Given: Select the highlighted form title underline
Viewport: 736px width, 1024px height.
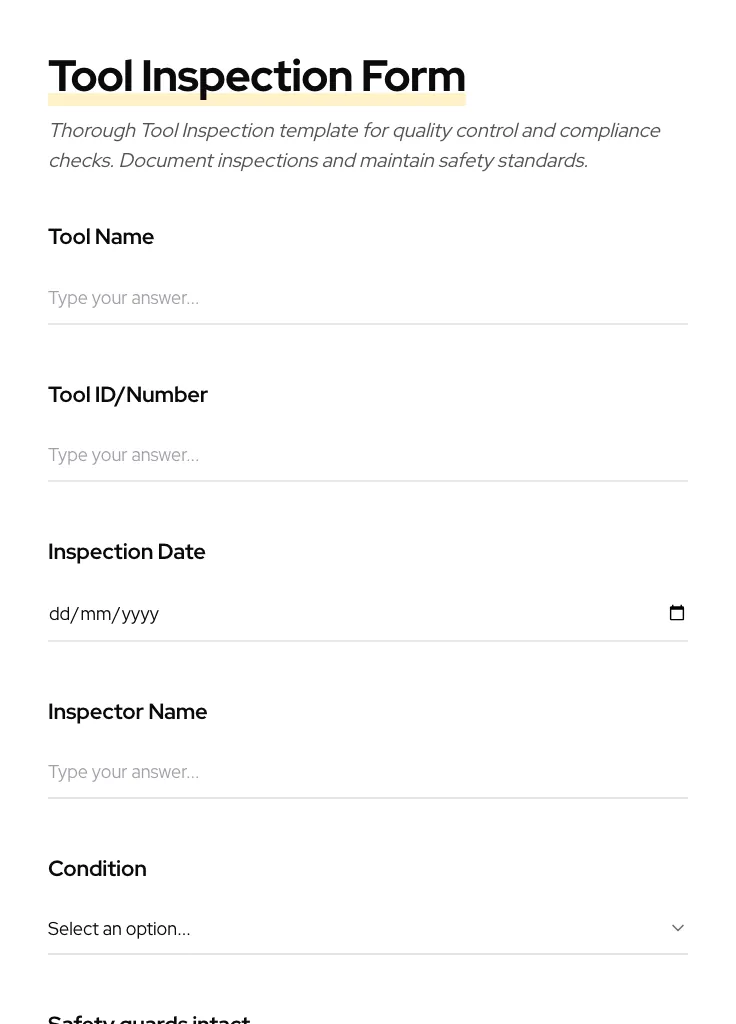Looking at the screenshot, I should pos(257,100).
